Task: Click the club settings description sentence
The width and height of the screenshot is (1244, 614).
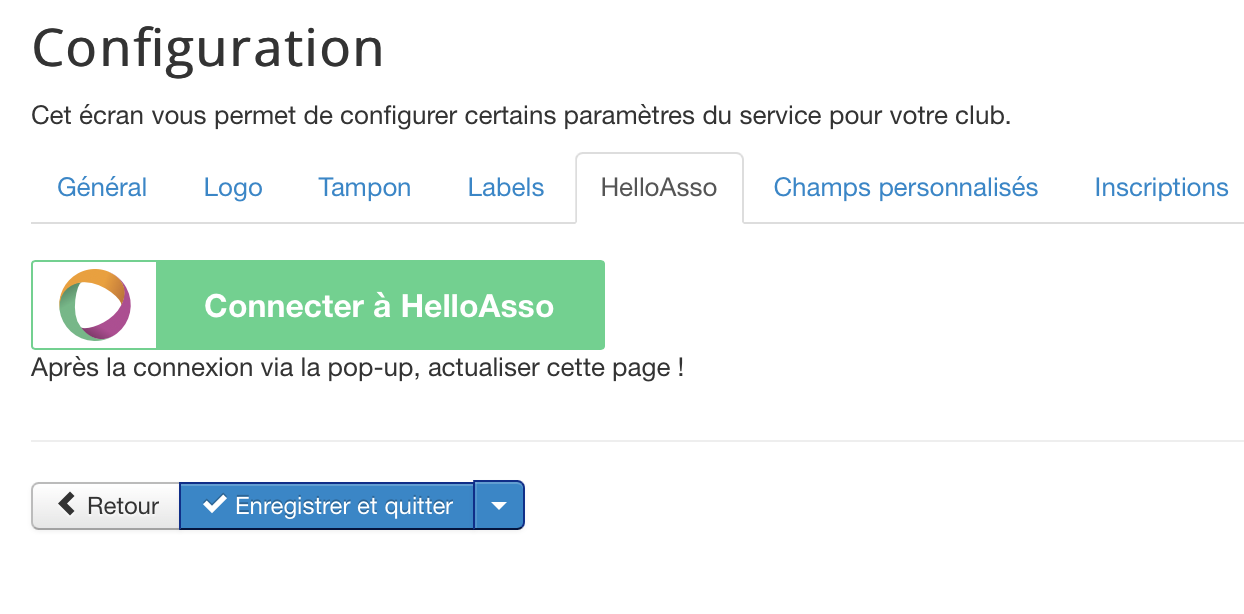Action: tap(521, 116)
